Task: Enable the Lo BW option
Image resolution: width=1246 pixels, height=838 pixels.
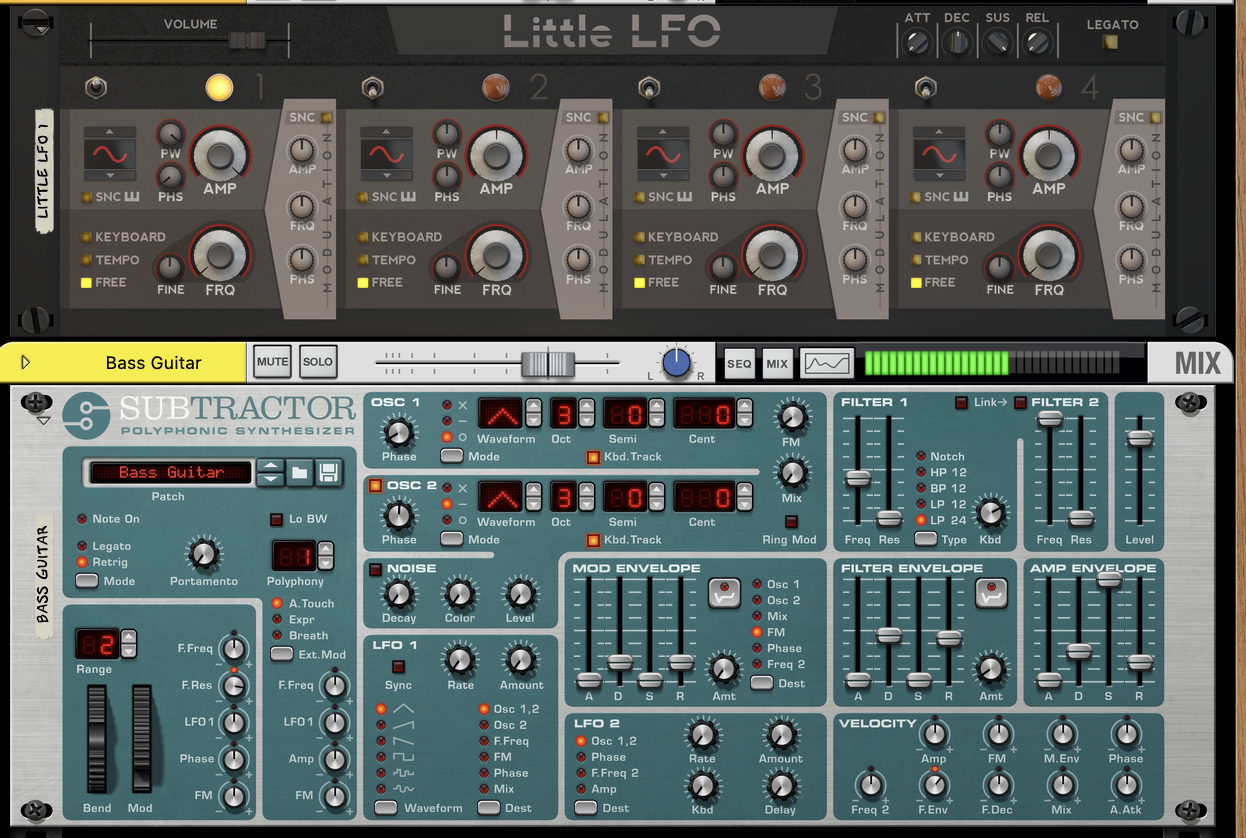Action: [x=277, y=519]
